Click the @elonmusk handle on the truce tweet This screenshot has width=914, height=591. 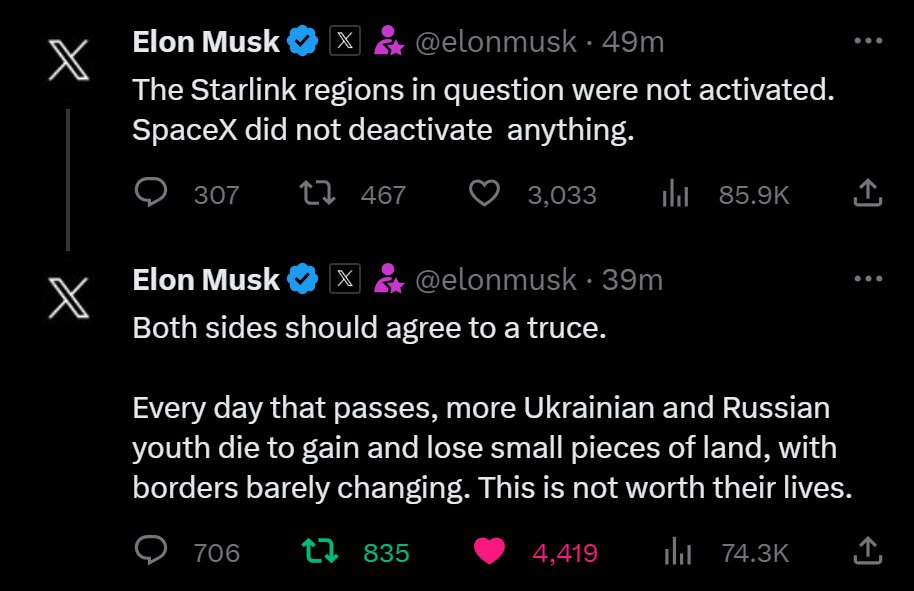pos(495,279)
